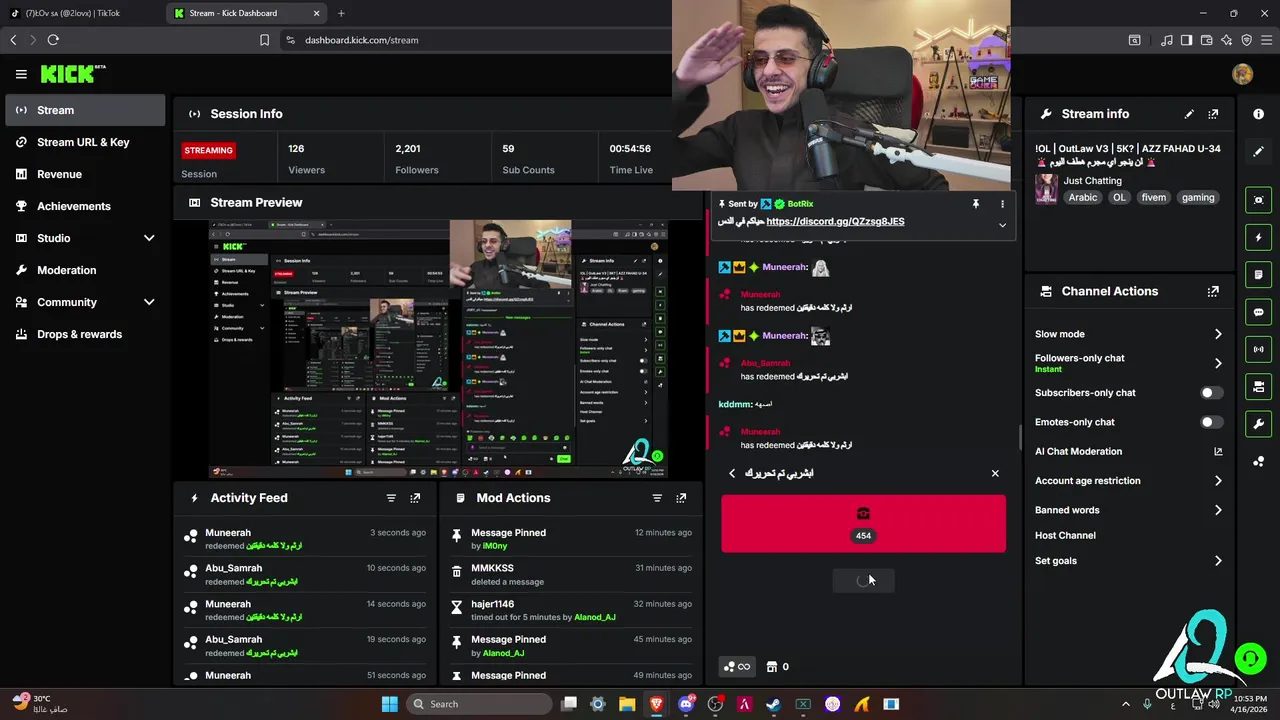
Task: Open Windows Start menu
Action: 390,704
